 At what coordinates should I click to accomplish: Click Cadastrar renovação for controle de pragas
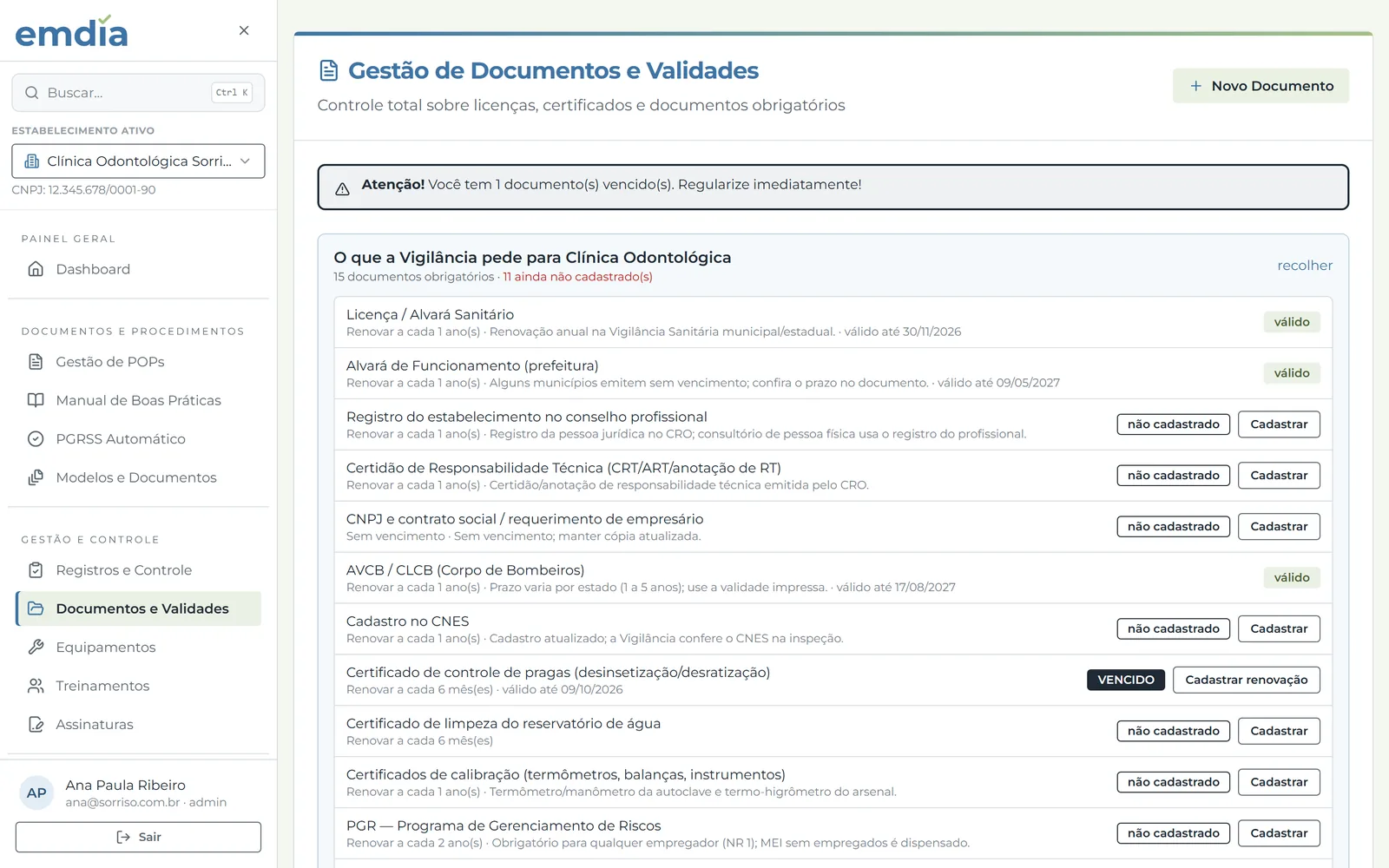coord(1247,680)
